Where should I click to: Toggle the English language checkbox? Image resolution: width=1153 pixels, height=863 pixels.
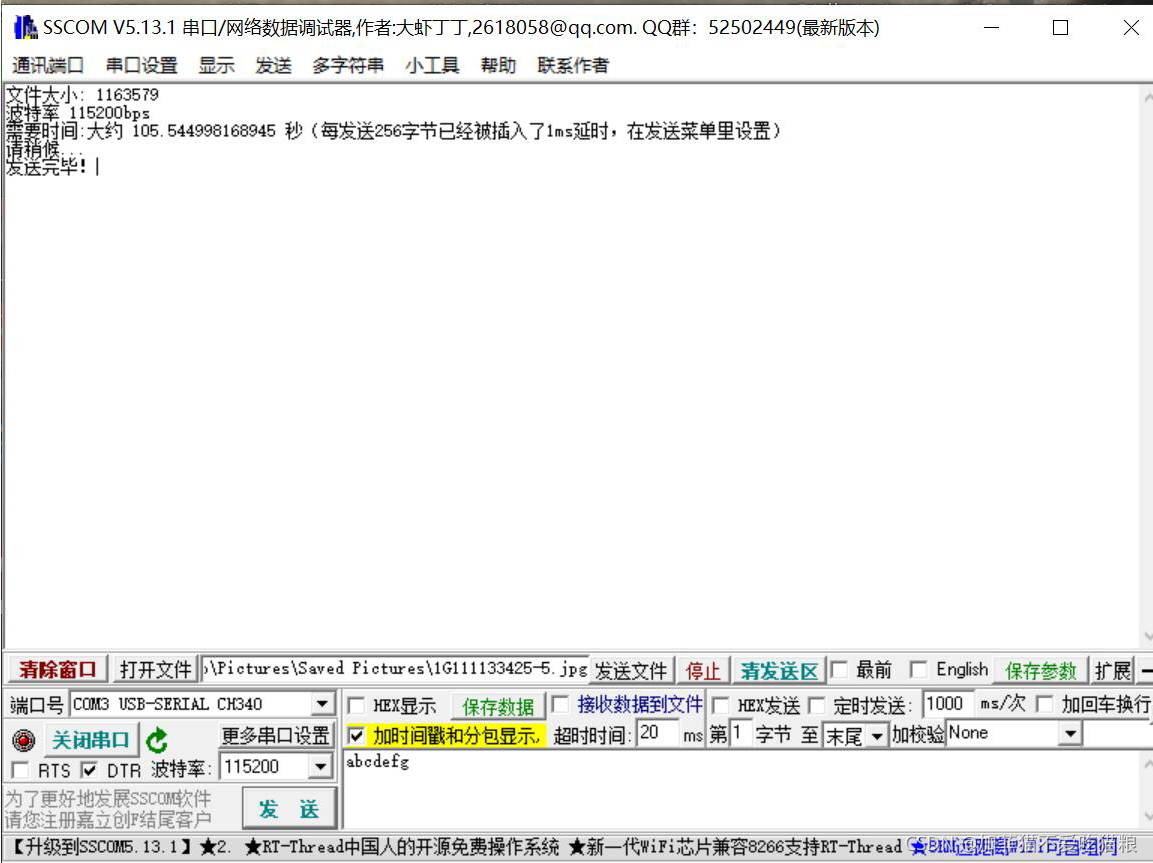(918, 670)
